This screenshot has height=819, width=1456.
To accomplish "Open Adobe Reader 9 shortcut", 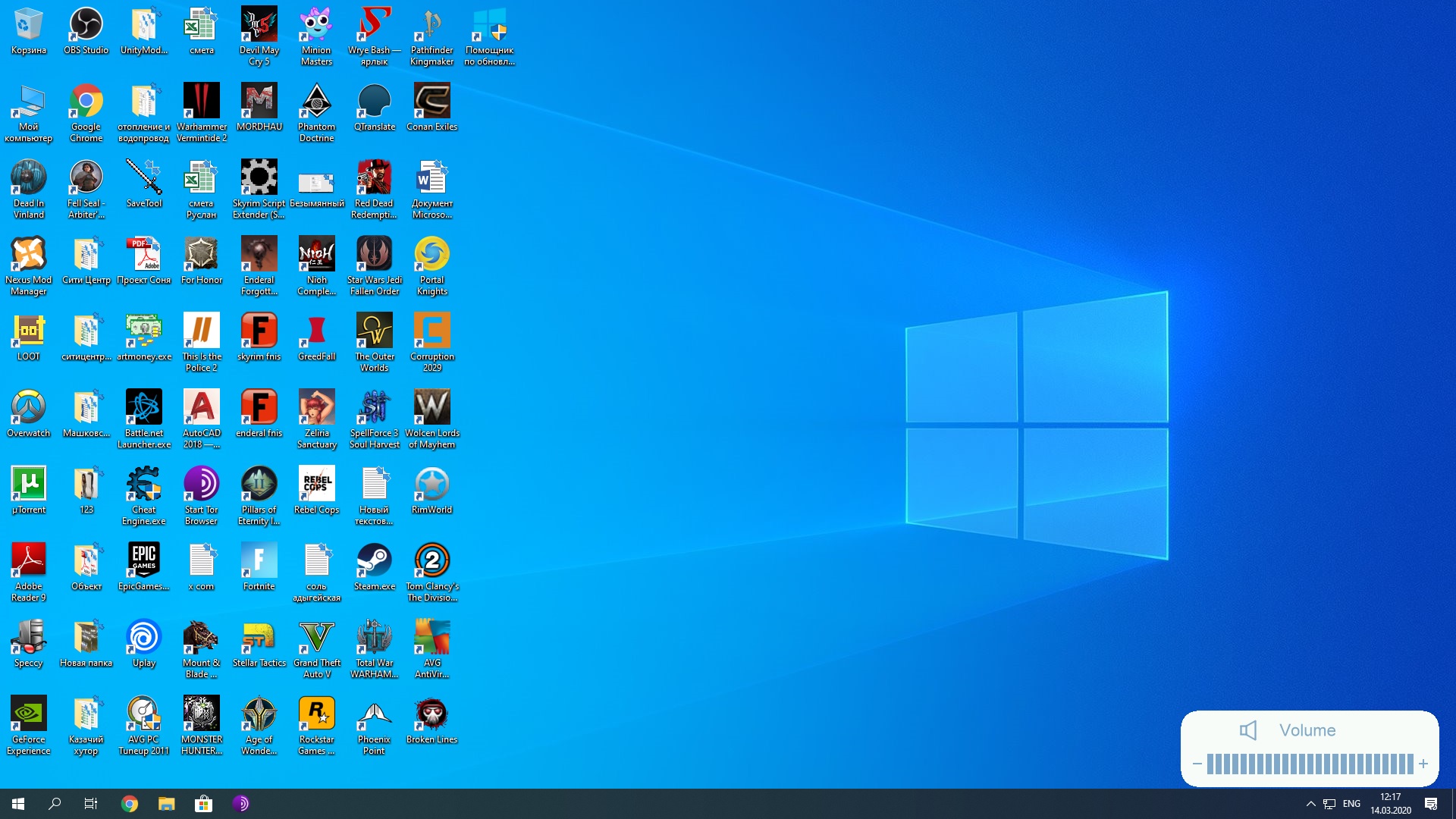I will click(x=28, y=573).
